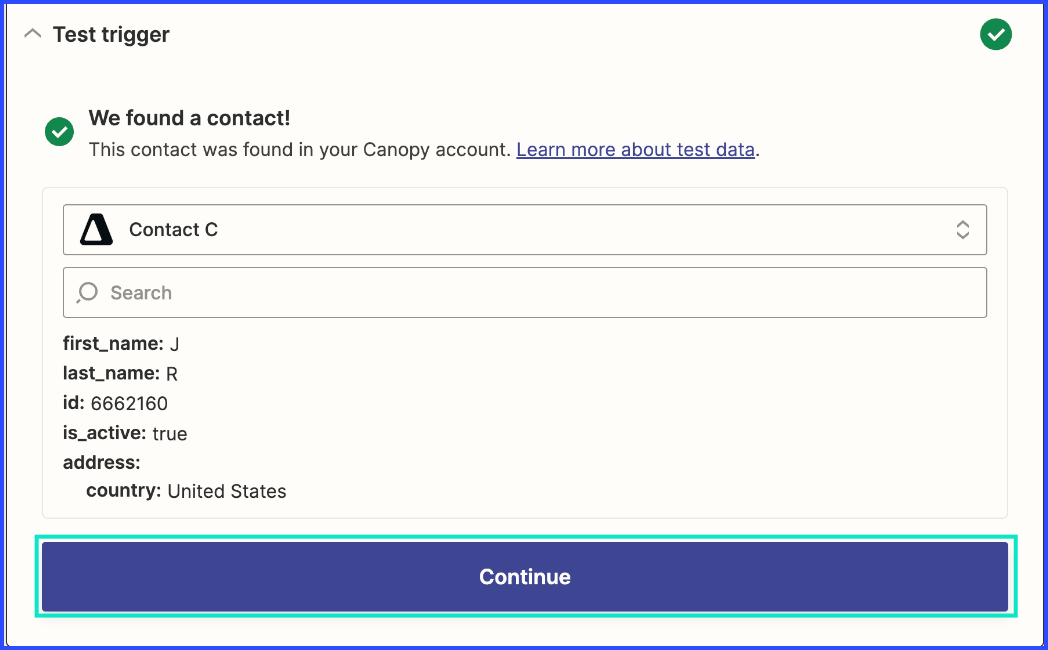Open the 'Learn more about test data' link
This screenshot has height=650, width=1048.
(x=636, y=149)
